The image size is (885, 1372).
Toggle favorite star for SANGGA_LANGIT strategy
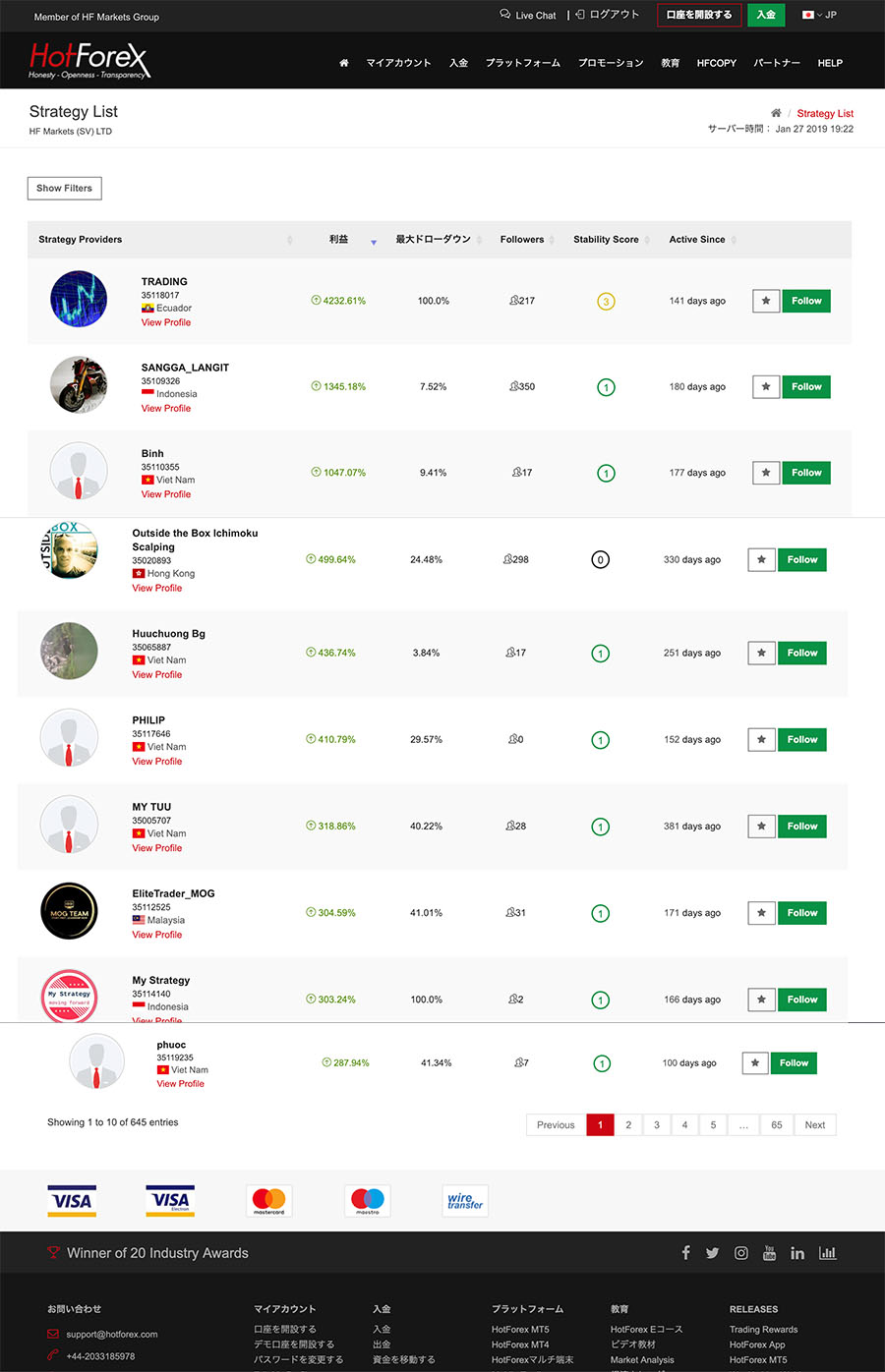click(x=766, y=387)
